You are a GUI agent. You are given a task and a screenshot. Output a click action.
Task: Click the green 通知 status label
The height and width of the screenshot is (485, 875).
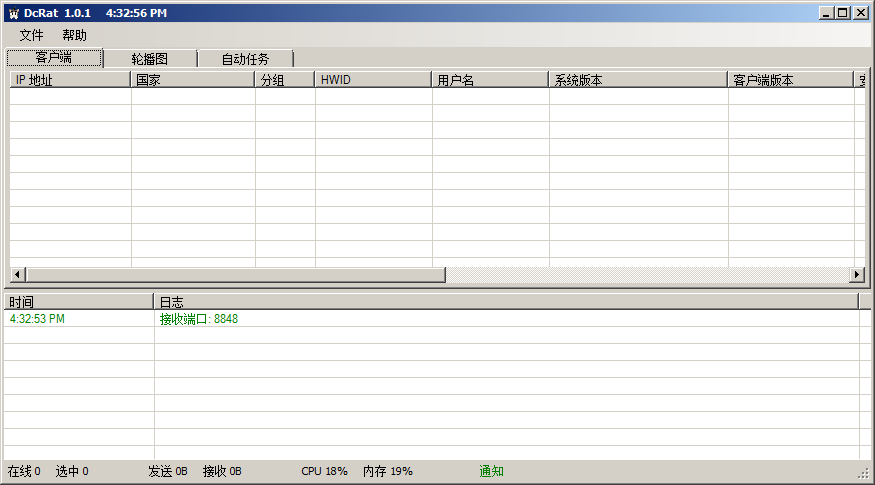491,471
